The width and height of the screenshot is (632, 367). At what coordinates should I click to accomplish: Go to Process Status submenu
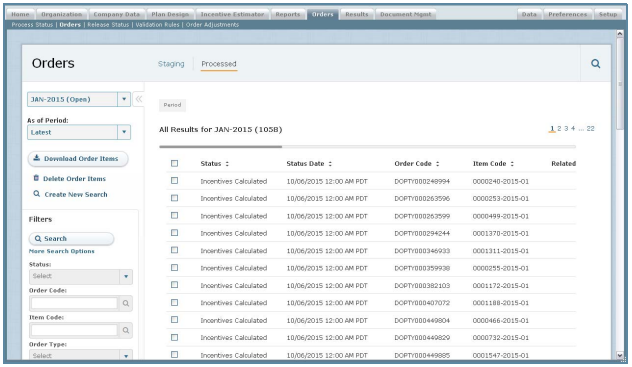[x=32, y=25]
